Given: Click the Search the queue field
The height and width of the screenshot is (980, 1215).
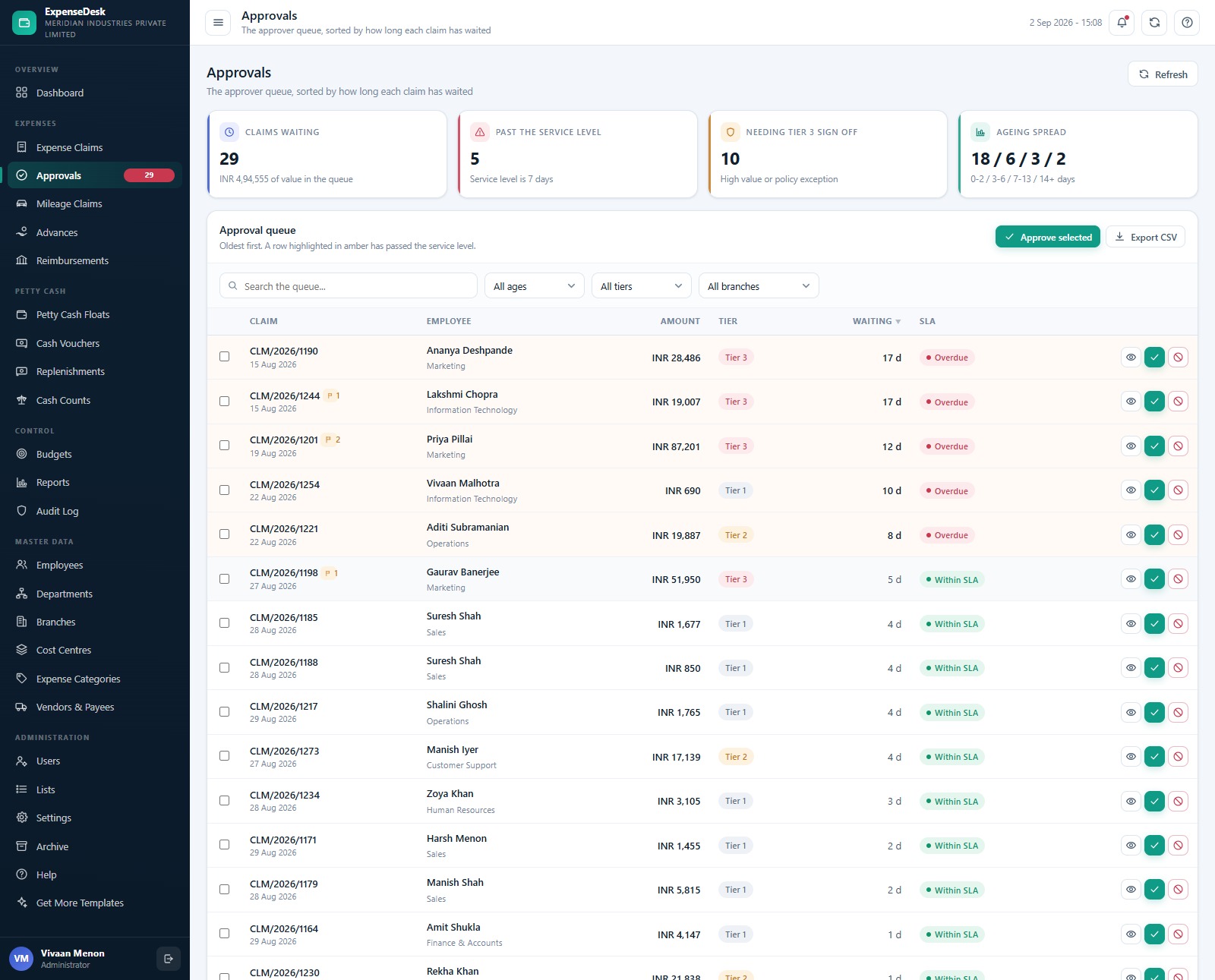Looking at the screenshot, I should (x=349, y=286).
